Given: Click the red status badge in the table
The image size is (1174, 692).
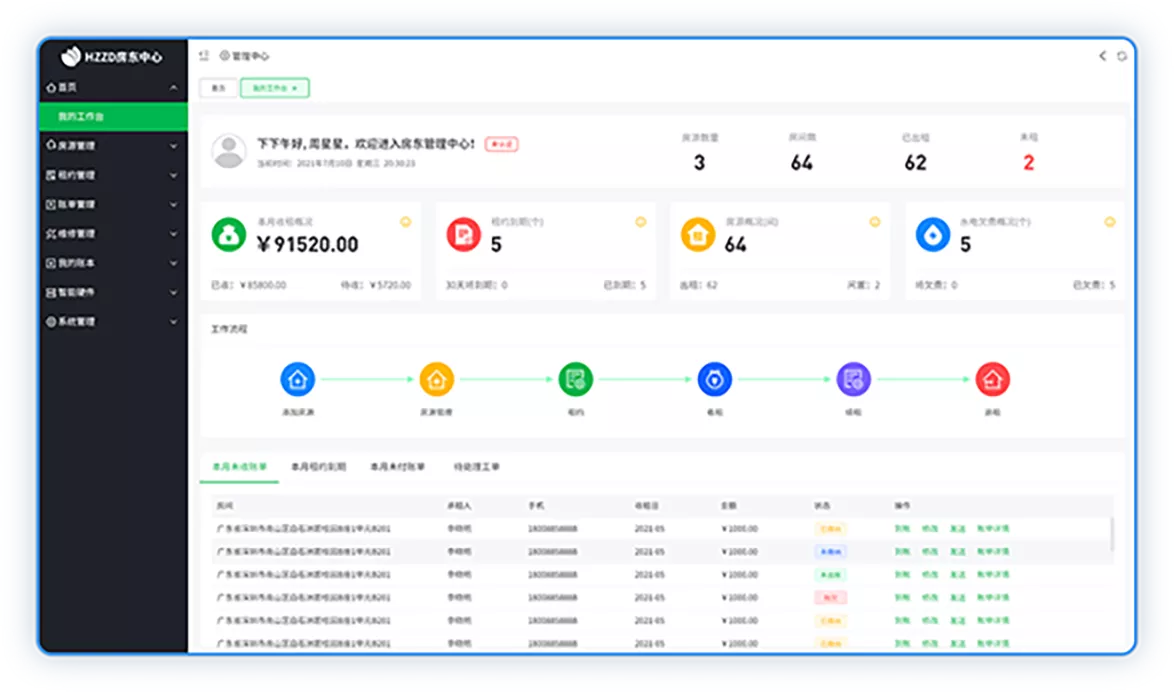Looking at the screenshot, I should 830,598.
